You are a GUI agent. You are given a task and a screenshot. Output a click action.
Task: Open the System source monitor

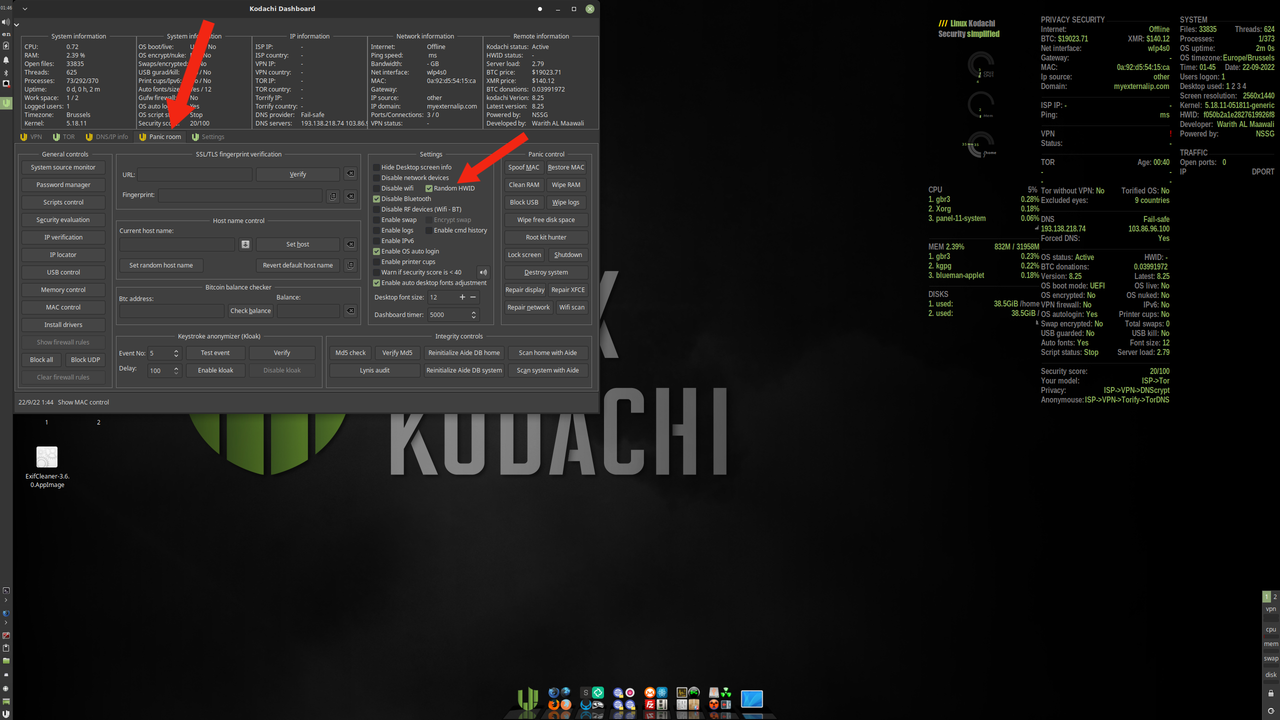(63, 167)
